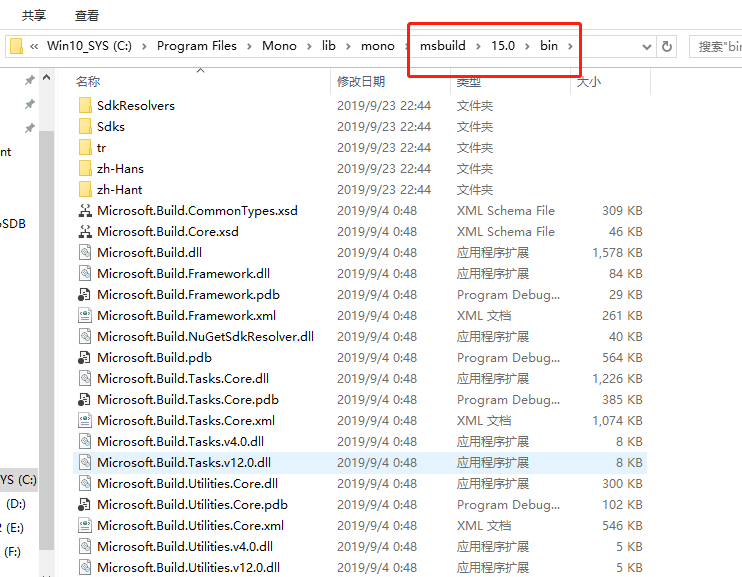Click Microsoft.Build.Framework.xml document icon
This screenshot has width=742, height=577.
click(85, 315)
